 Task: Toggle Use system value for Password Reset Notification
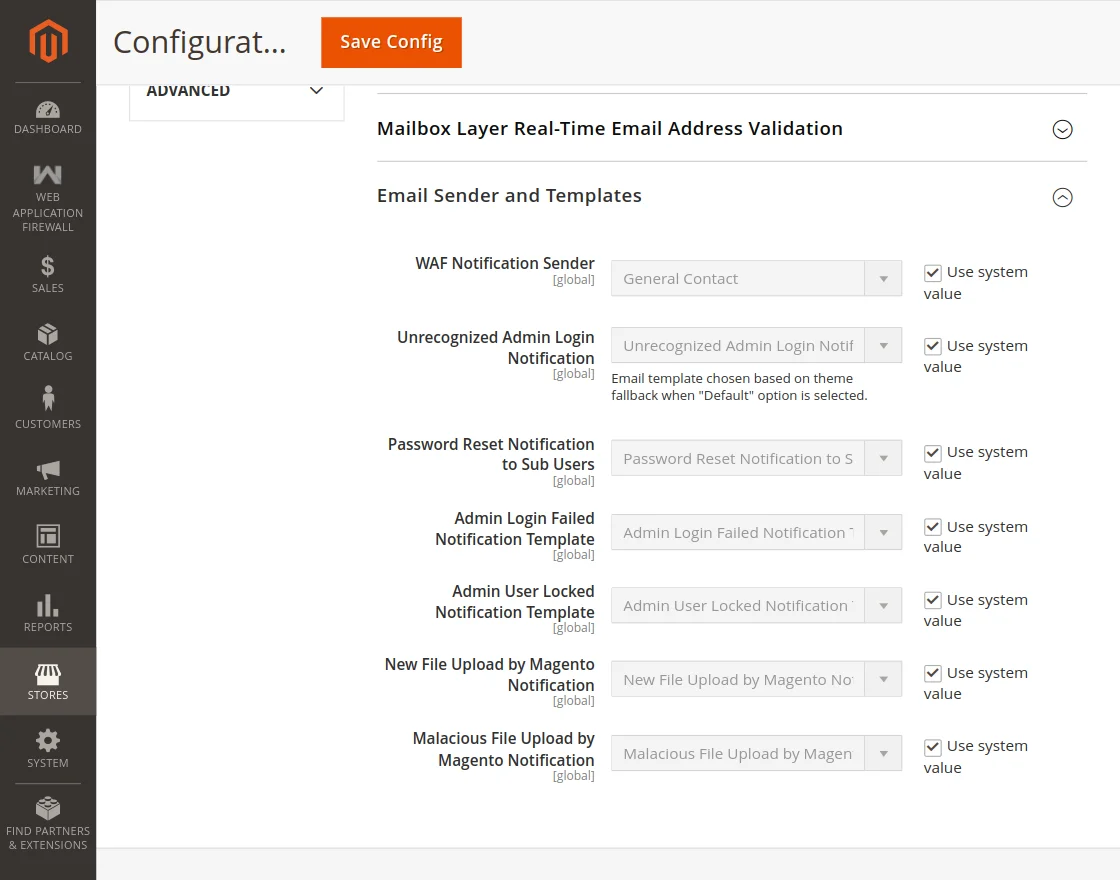tap(933, 453)
